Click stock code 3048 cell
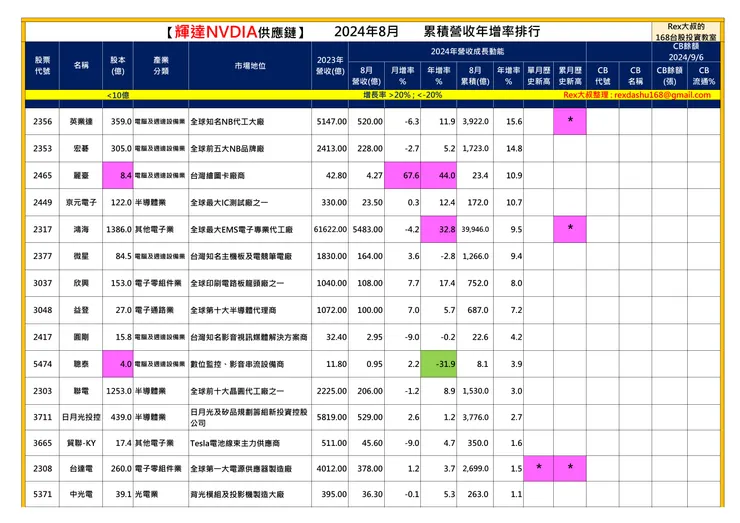The width and height of the screenshot is (740, 523). [x=42, y=310]
